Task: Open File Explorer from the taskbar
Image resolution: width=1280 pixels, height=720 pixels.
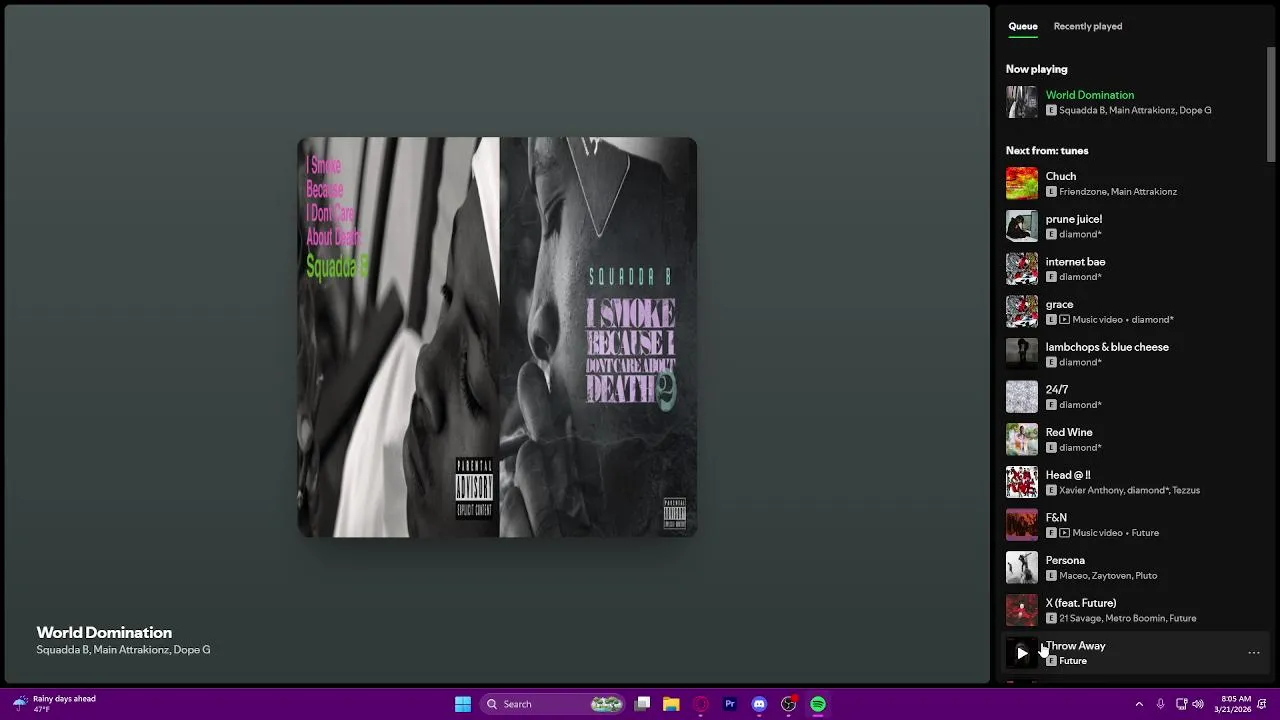Action: 671,704
